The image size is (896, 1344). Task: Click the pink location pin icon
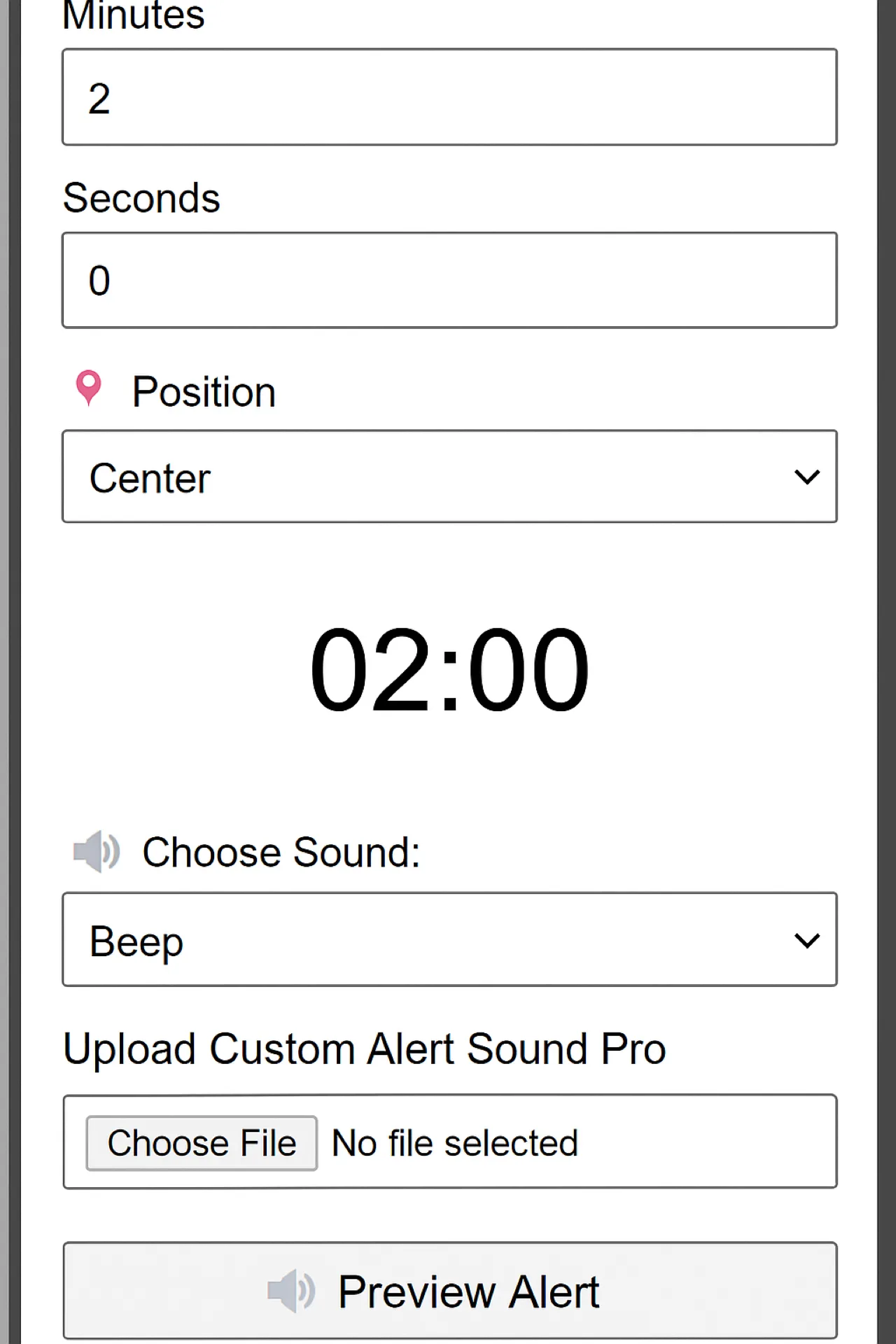pos(88,389)
